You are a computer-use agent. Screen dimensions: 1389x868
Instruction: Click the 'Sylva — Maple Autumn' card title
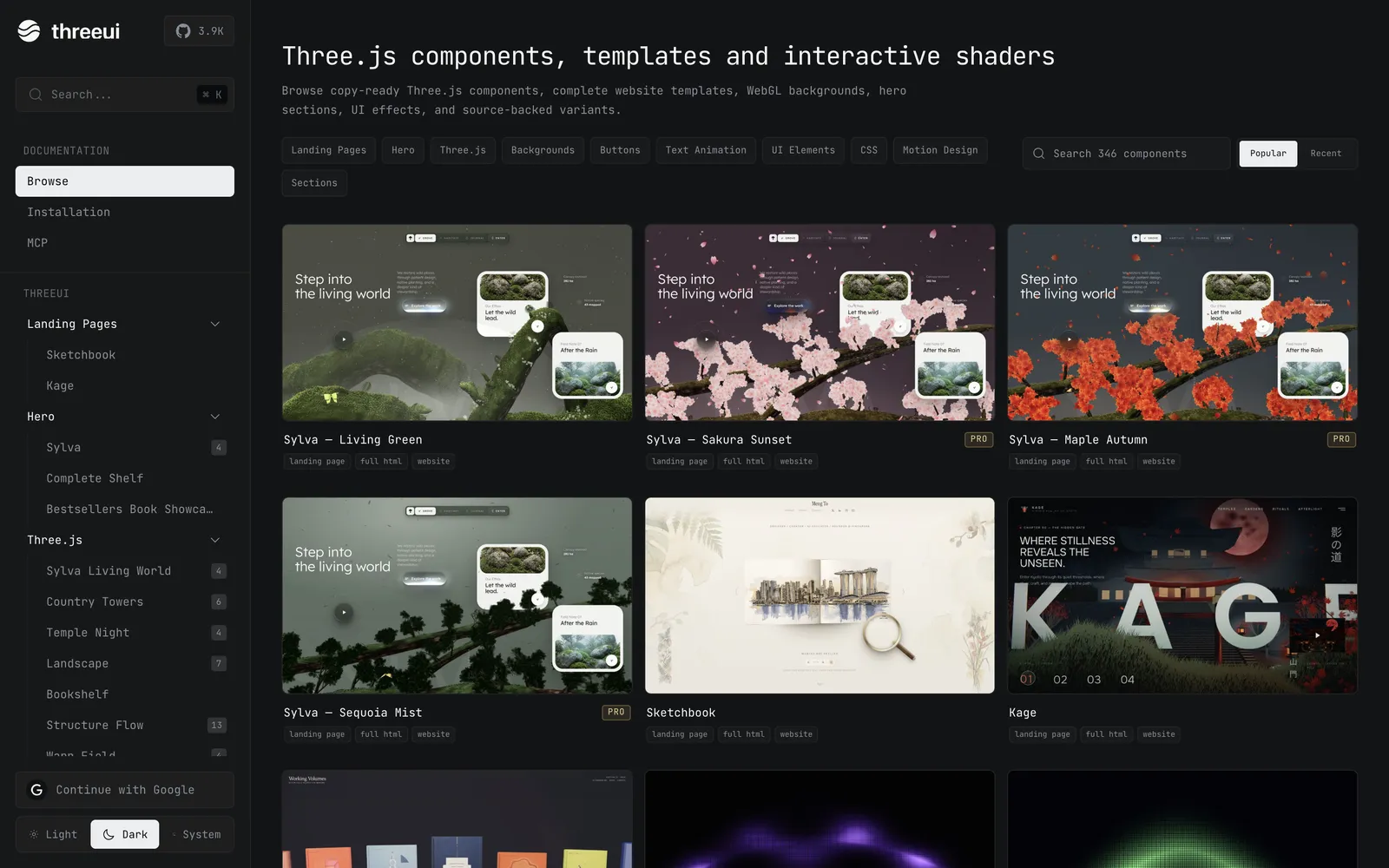(1078, 440)
